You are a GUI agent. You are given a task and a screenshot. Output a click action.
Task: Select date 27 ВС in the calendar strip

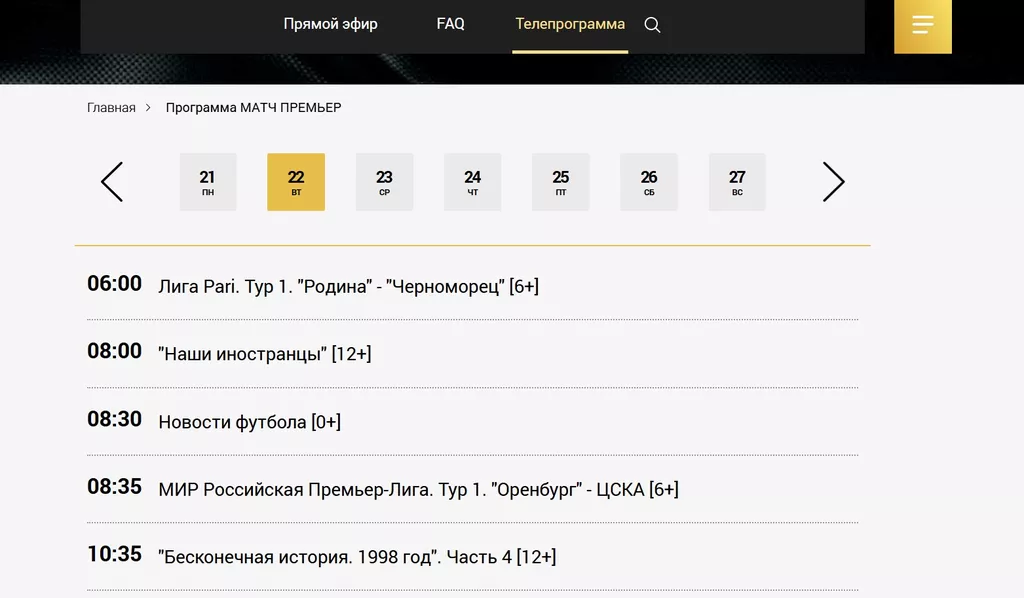[737, 181]
